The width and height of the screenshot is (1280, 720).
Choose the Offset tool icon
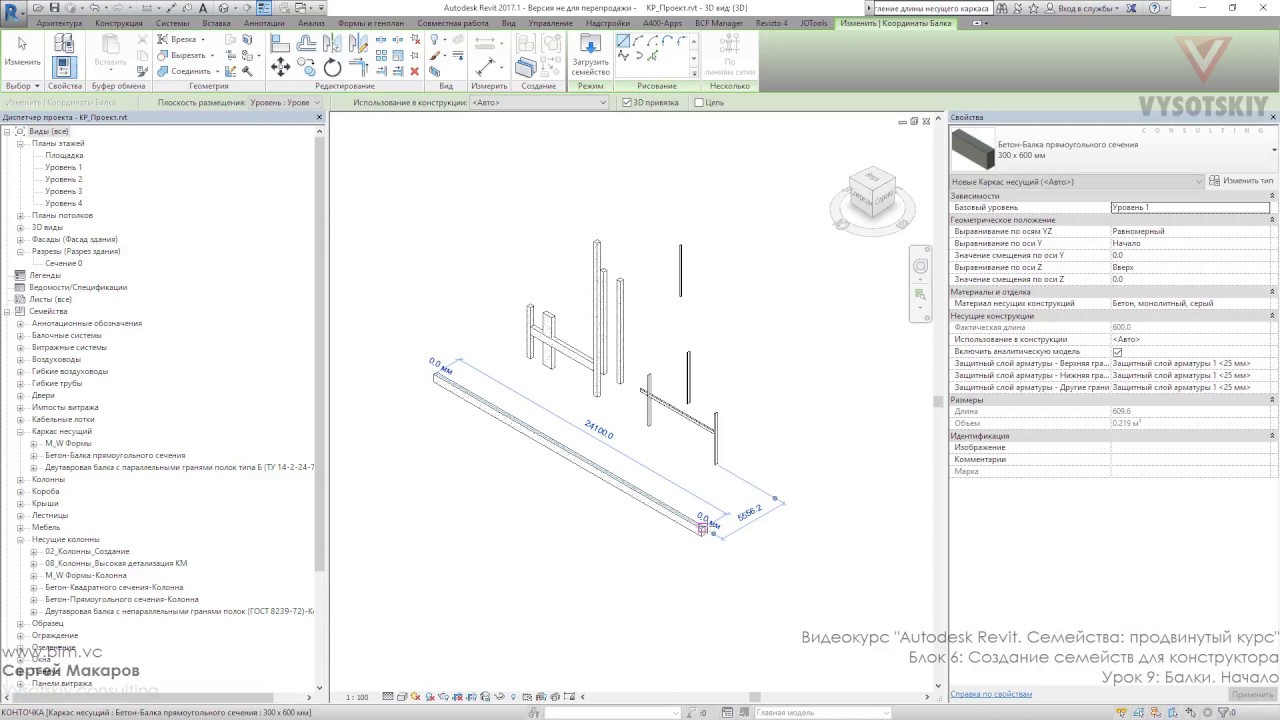[307, 43]
